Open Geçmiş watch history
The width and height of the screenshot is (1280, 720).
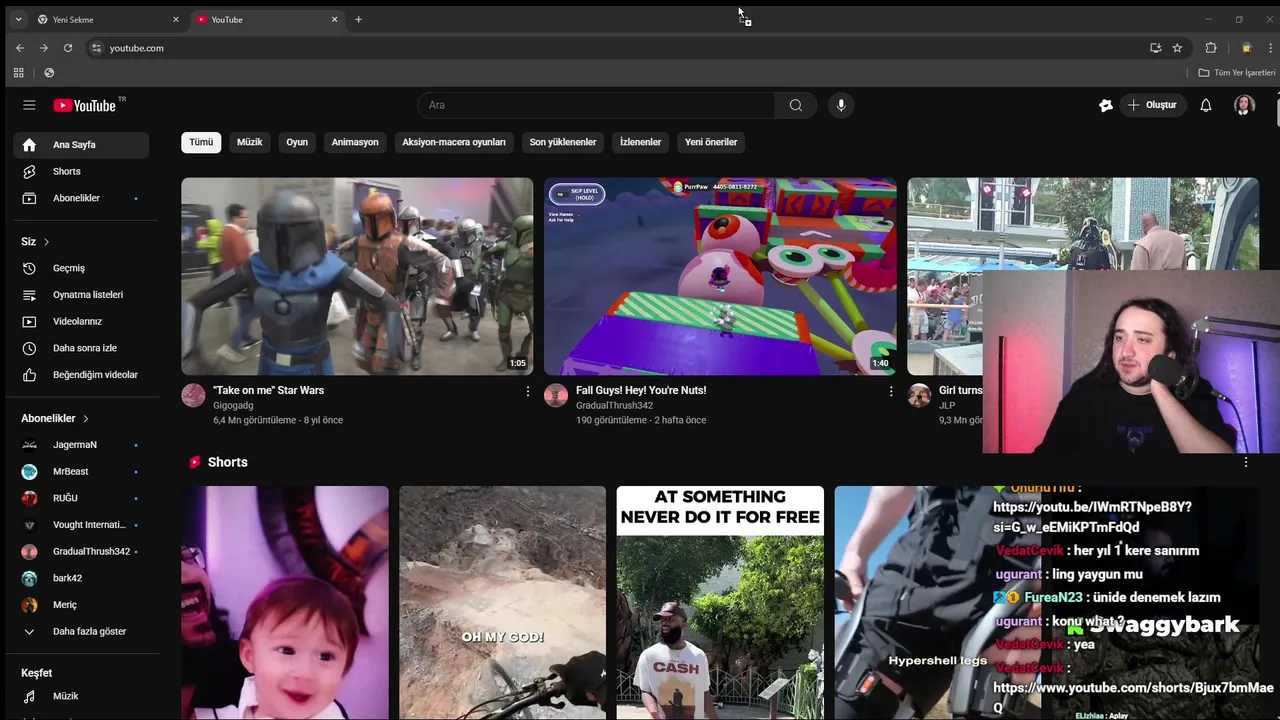tap(81, 268)
